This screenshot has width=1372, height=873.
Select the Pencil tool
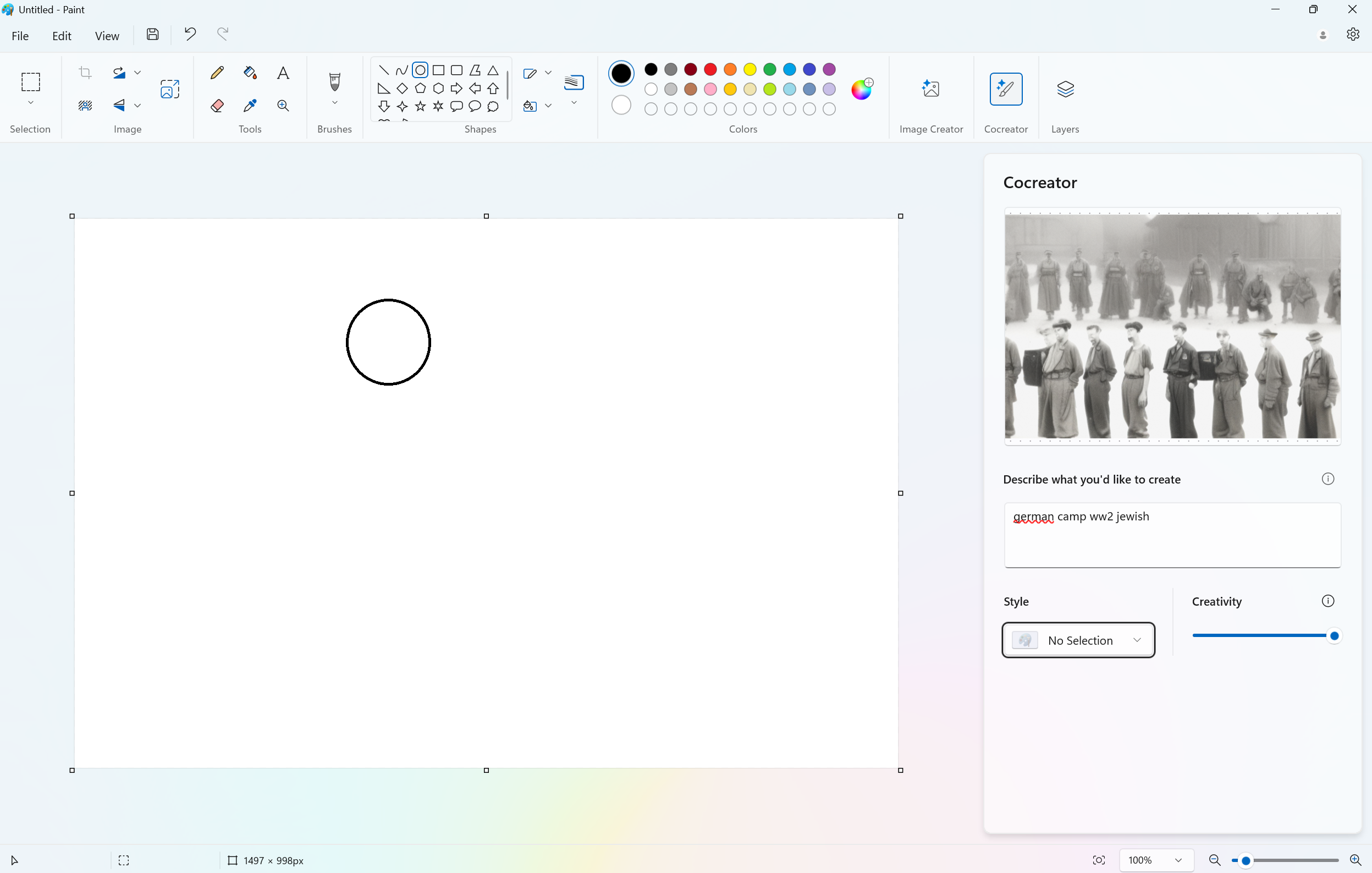coord(217,72)
